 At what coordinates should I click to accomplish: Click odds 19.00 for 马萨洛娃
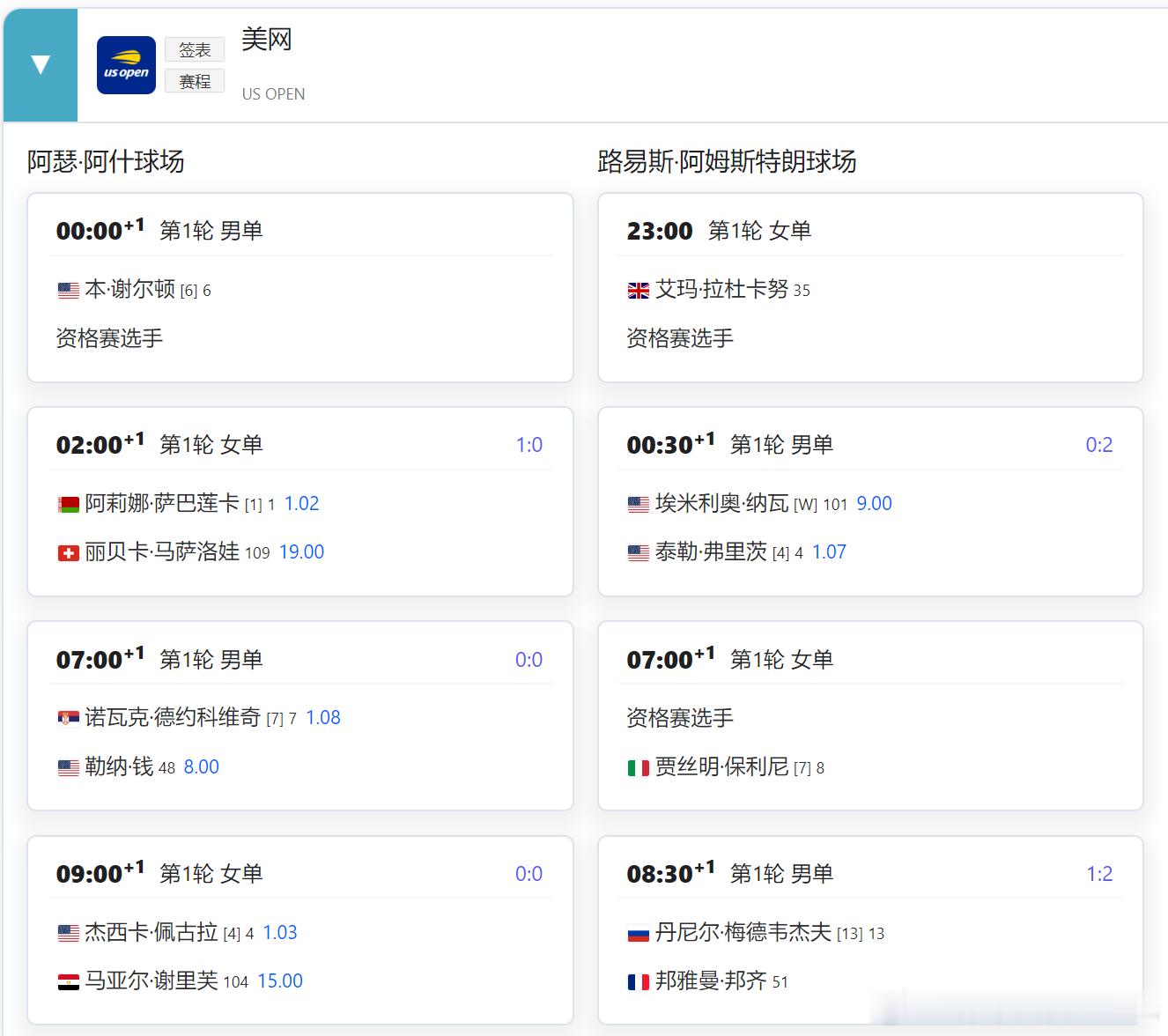pyautogui.click(x=301, y=552)
